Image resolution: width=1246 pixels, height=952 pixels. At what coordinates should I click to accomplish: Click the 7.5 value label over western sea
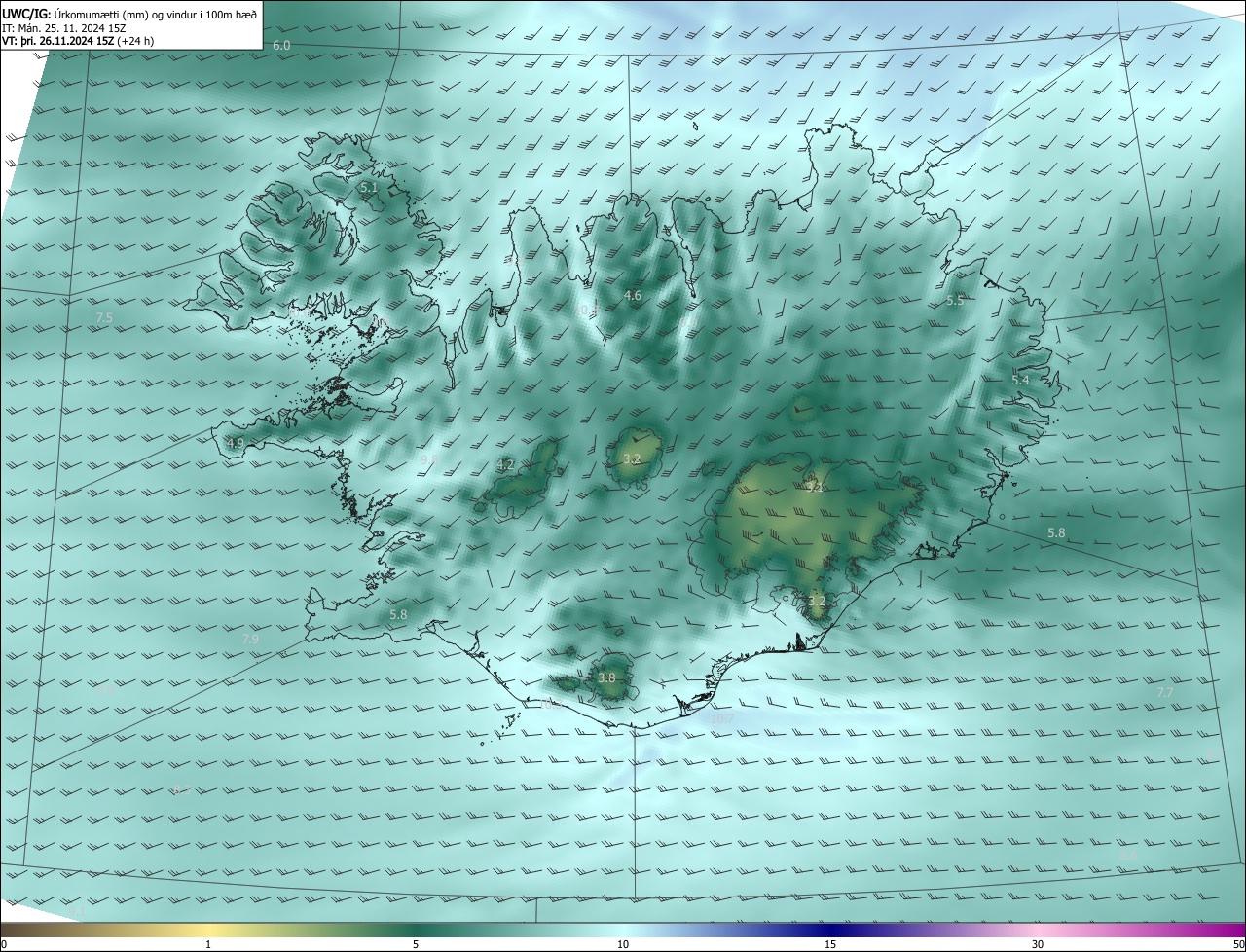[104, 318]
